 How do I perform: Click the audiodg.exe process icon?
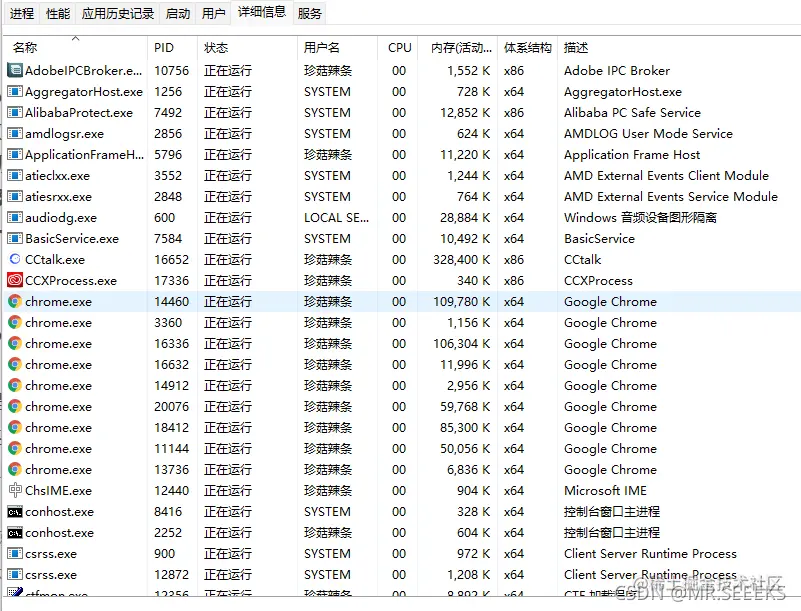[x=15, y=217]
